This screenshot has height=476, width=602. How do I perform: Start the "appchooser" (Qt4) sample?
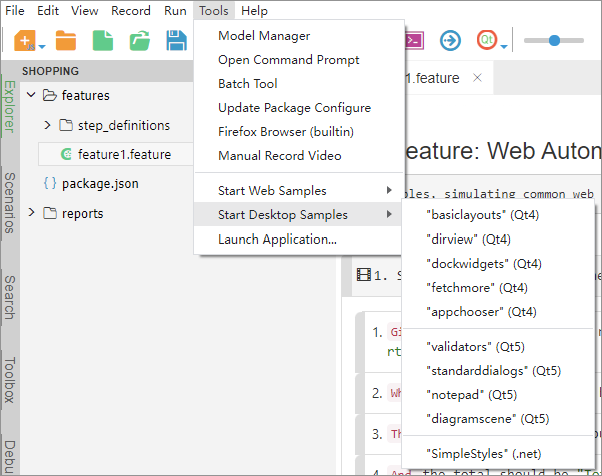498,312
